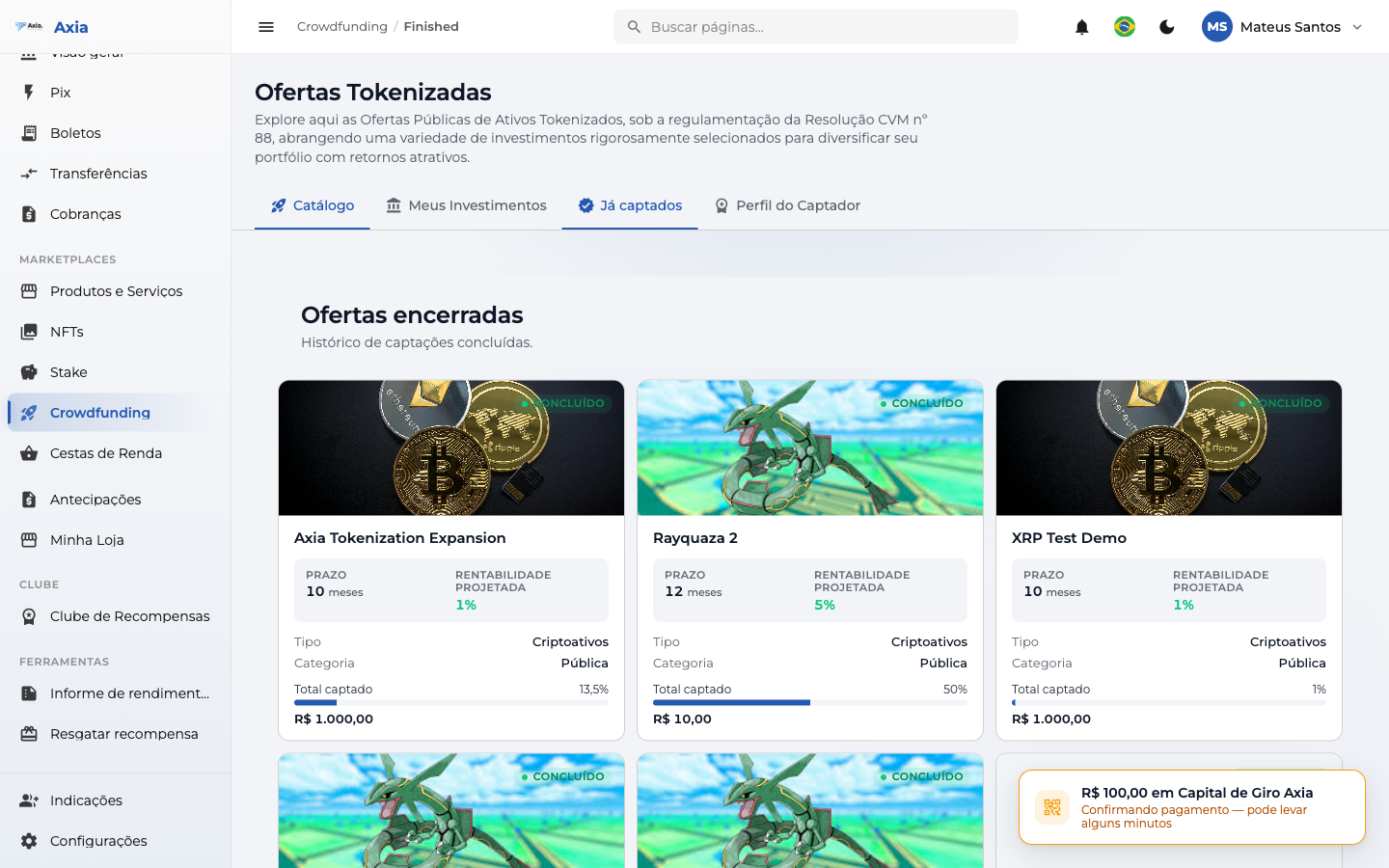Open the Axia Tokenization Expansion offer title

[400, 538]
